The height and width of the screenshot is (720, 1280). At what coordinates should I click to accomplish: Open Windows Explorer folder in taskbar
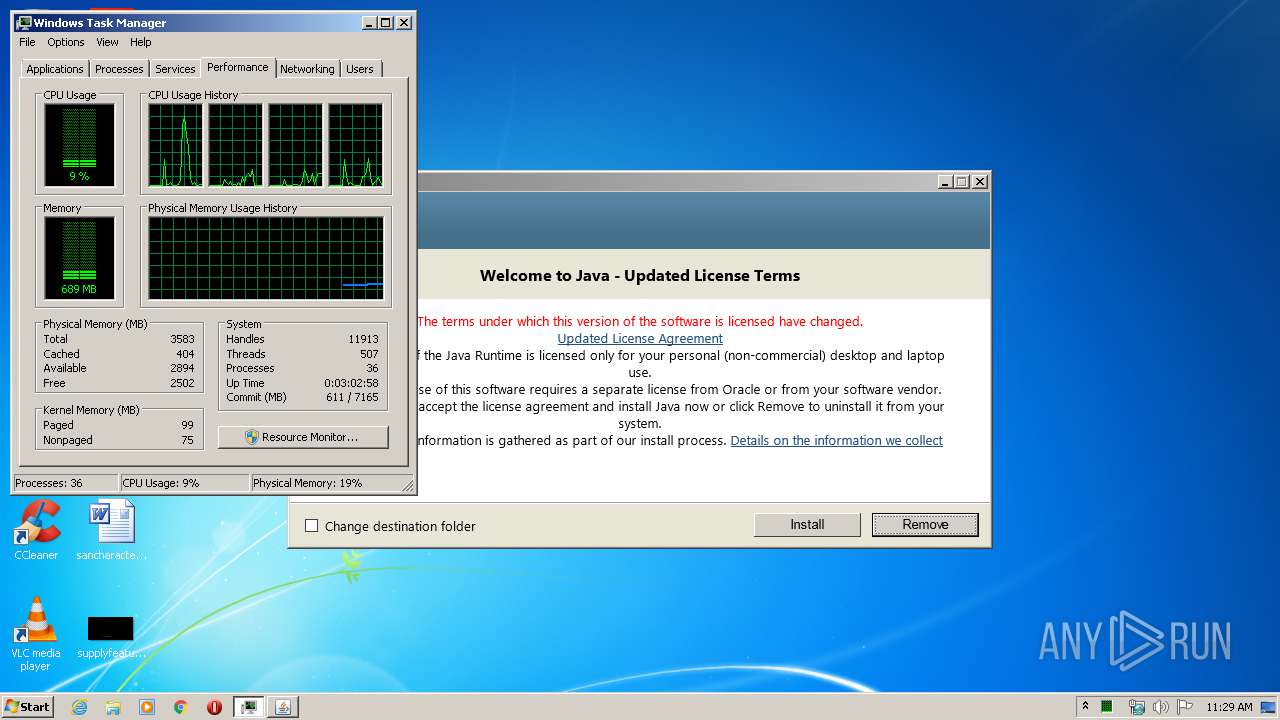[113, 707]
